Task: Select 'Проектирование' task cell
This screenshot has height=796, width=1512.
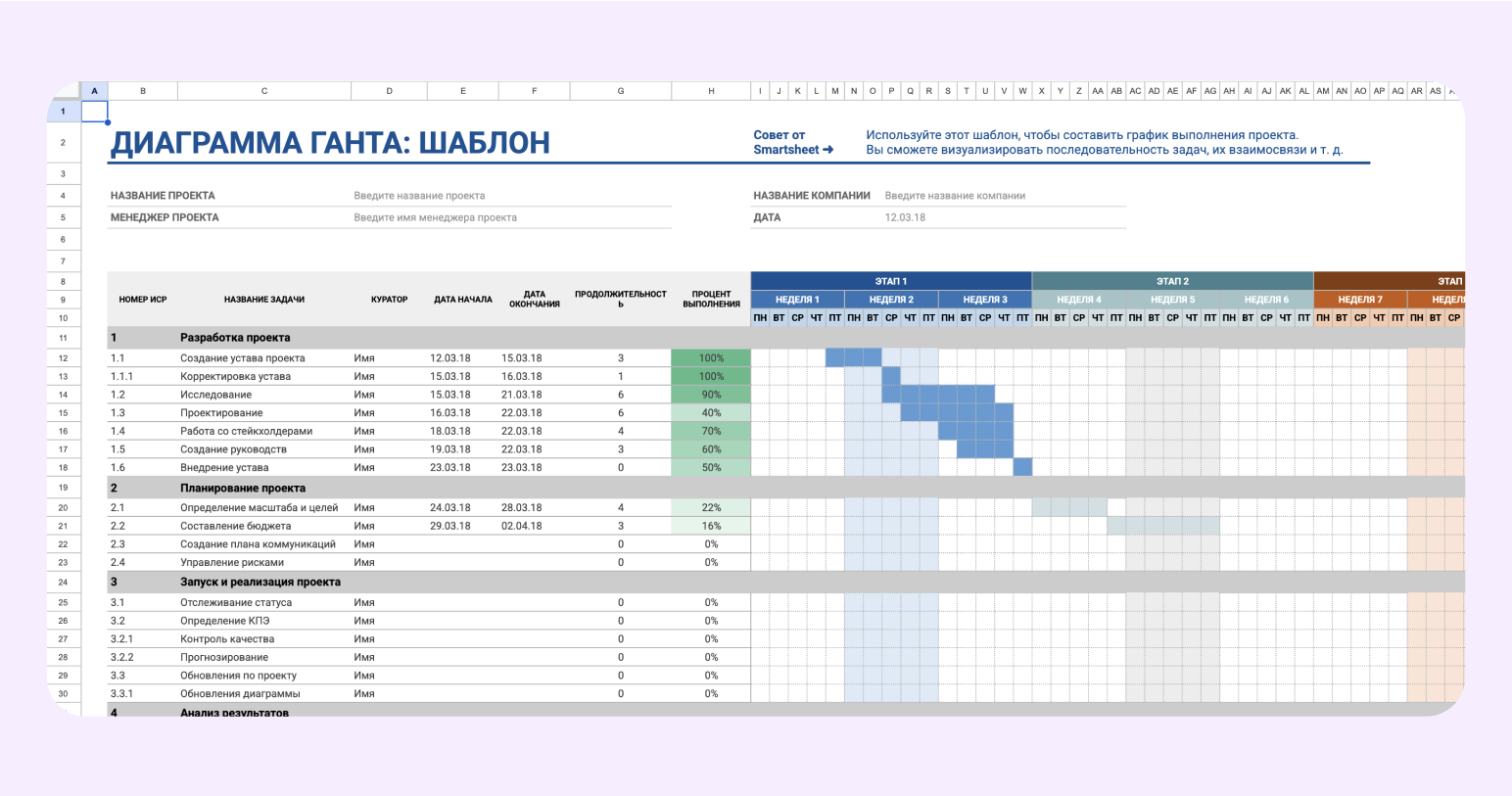Action: pos(264,413)
